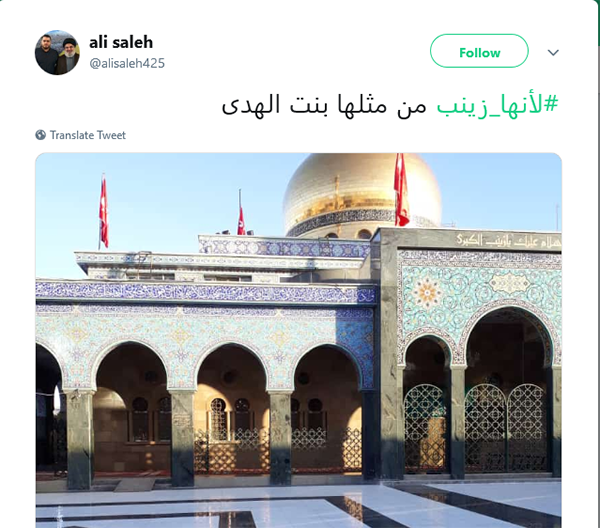
Task: Click the globe icon beside Translate Tweet
Action: point(41,135)
